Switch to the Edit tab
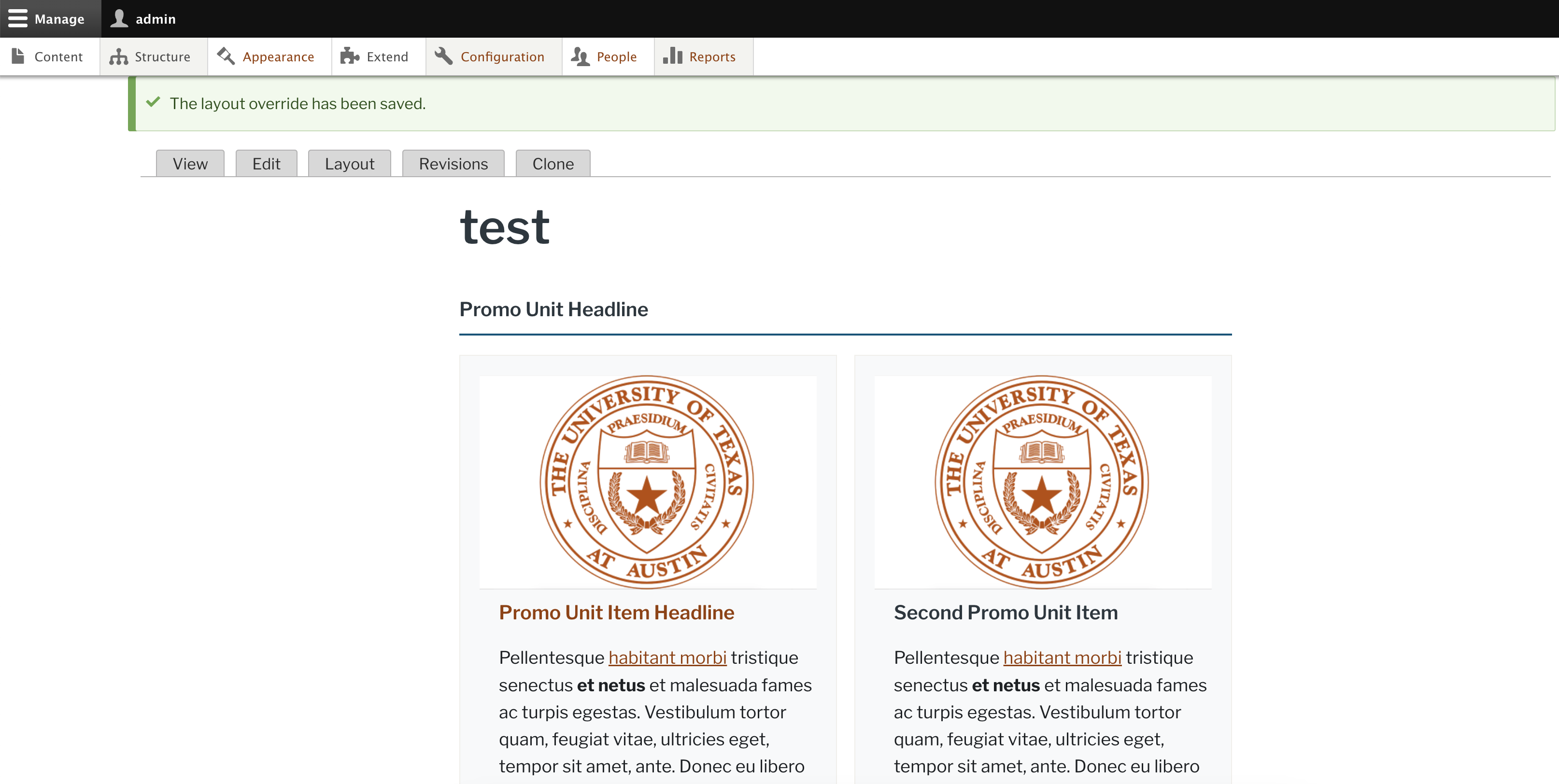The width and height of the screenshot is (1559, 784). (266, 164)
